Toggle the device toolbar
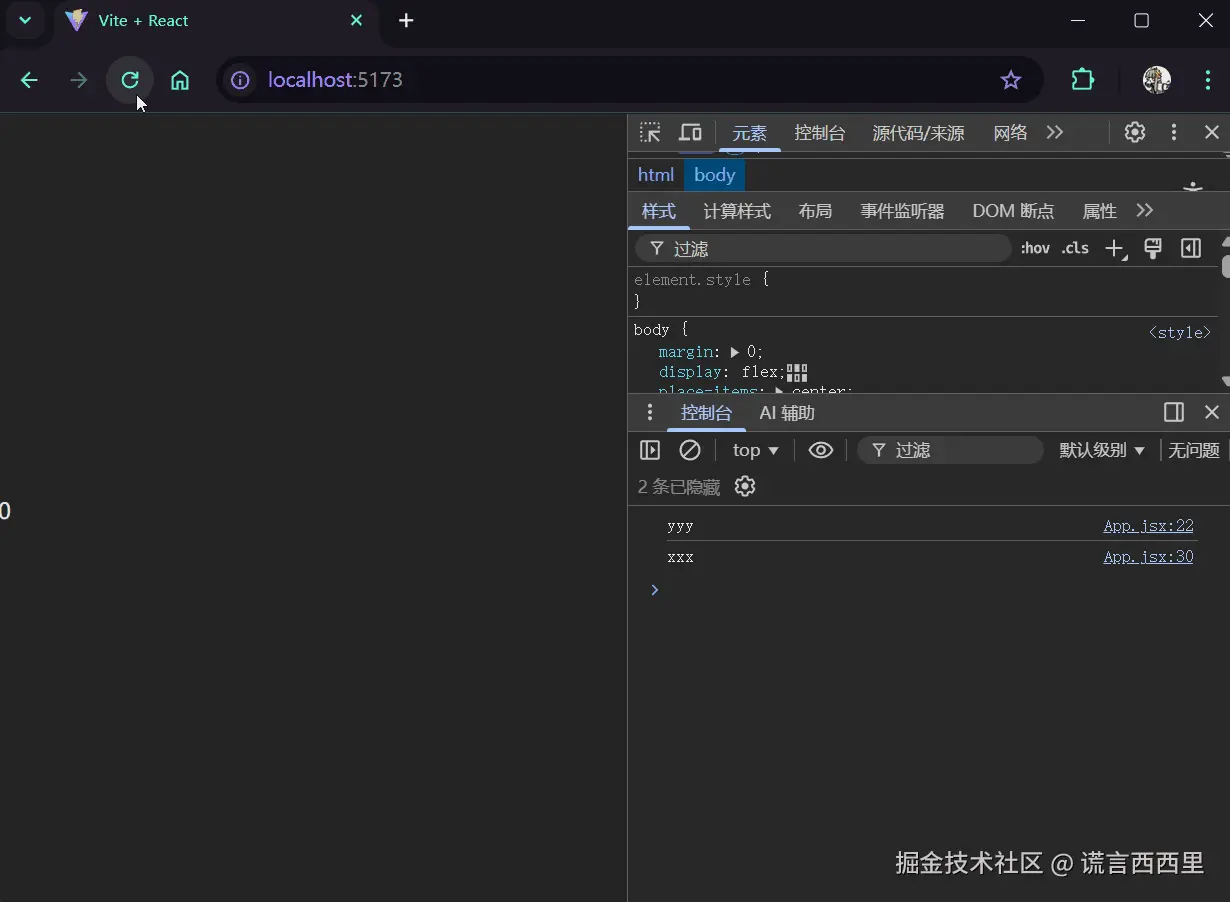Screen dimensions: 1230x902 click(x=690, y=132)
